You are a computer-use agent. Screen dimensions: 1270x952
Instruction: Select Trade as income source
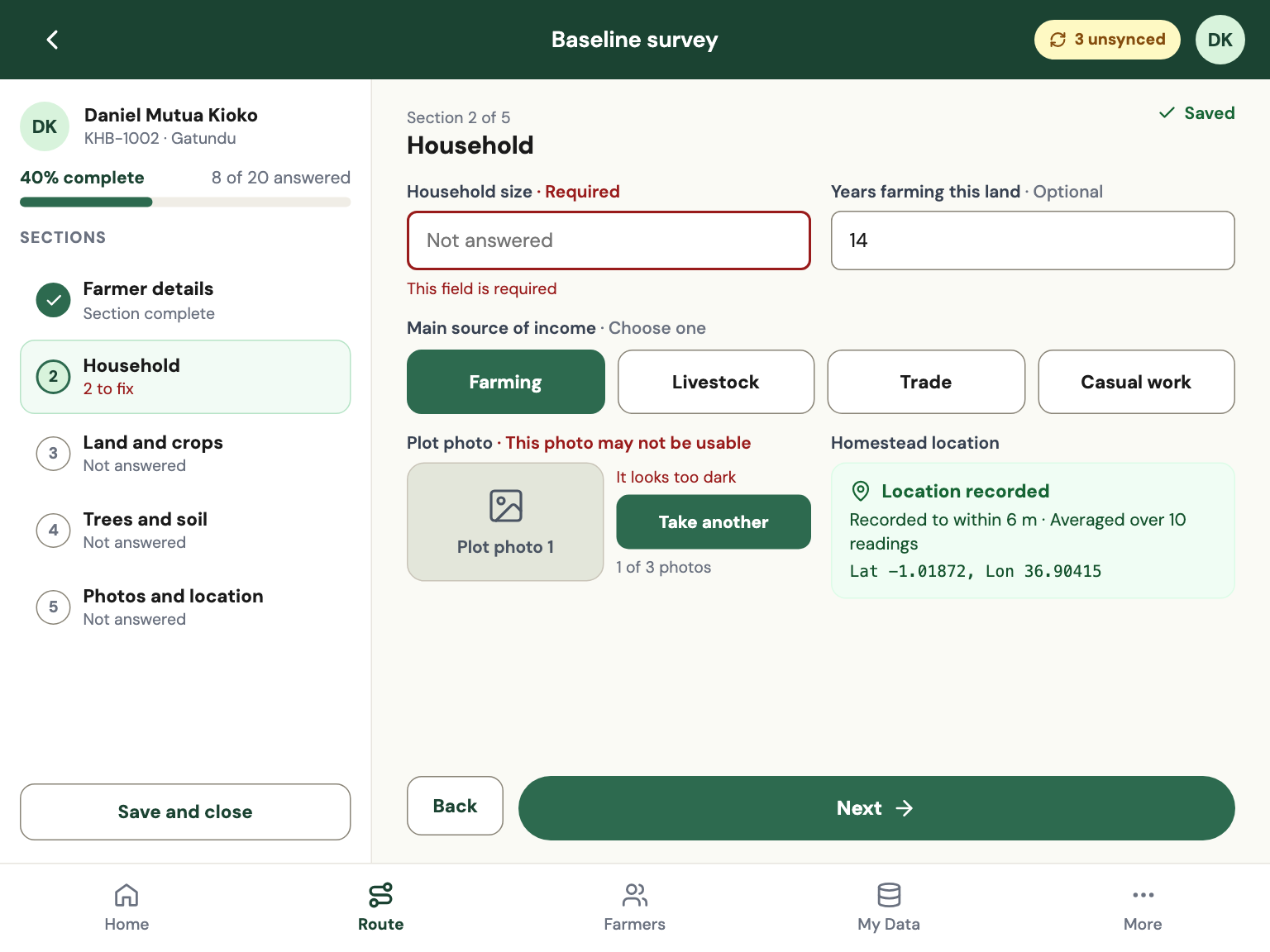[x=926, y=382]
